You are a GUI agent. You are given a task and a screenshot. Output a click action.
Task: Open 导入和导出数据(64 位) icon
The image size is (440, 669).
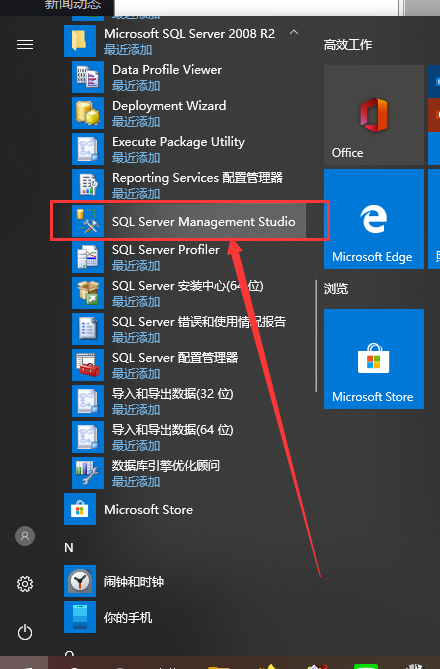pos(88,437)
